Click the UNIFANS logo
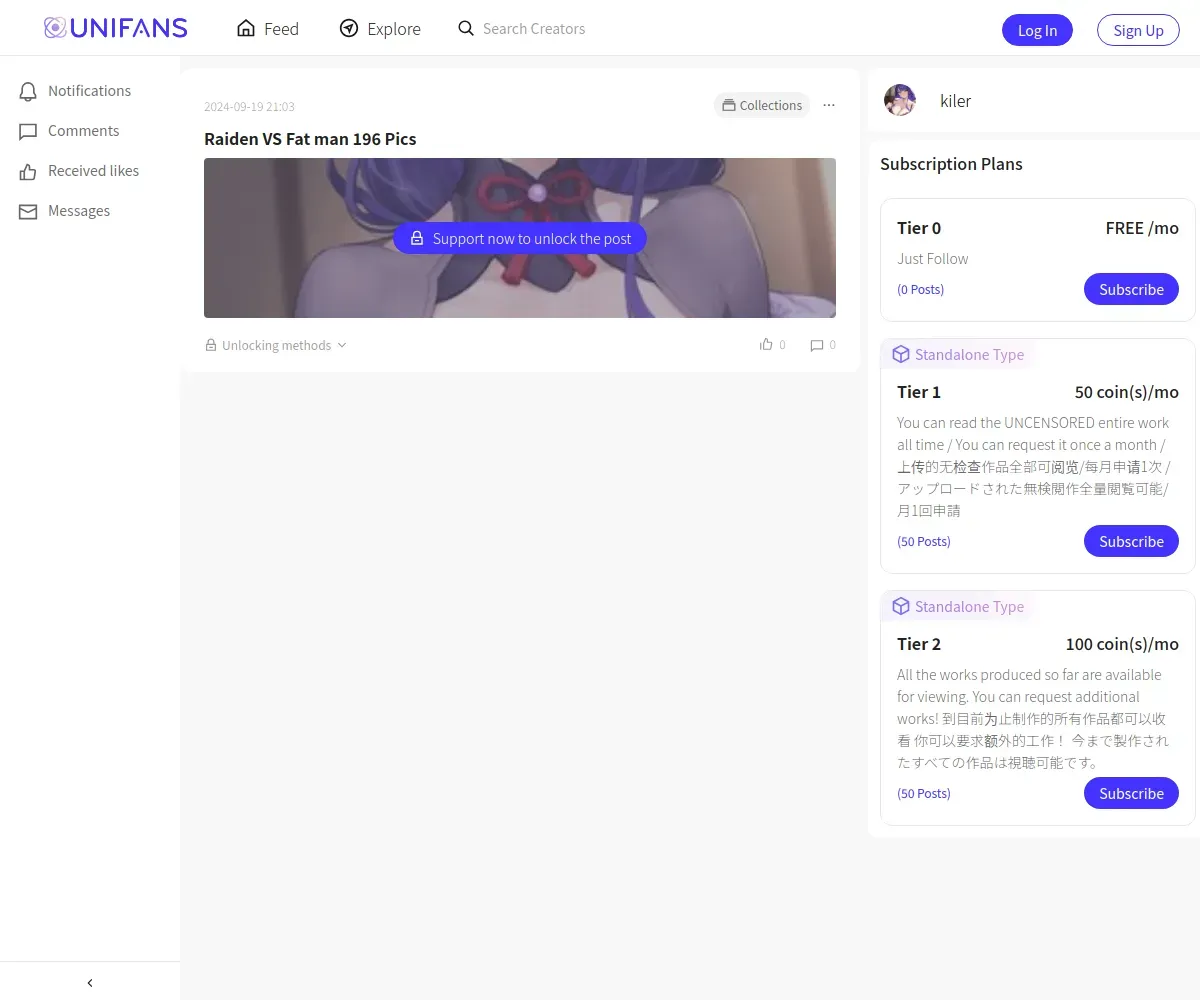 116,28
